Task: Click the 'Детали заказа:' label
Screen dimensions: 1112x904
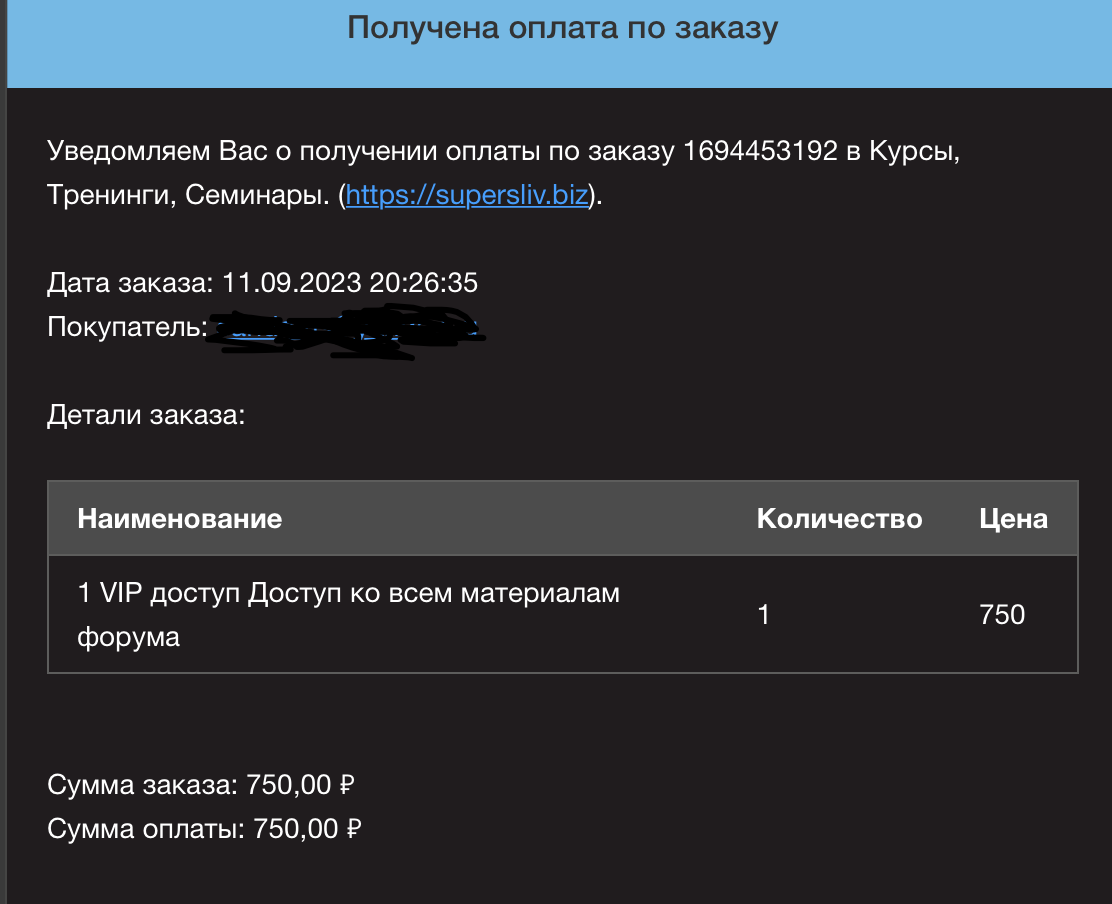Action: (146, 415)
